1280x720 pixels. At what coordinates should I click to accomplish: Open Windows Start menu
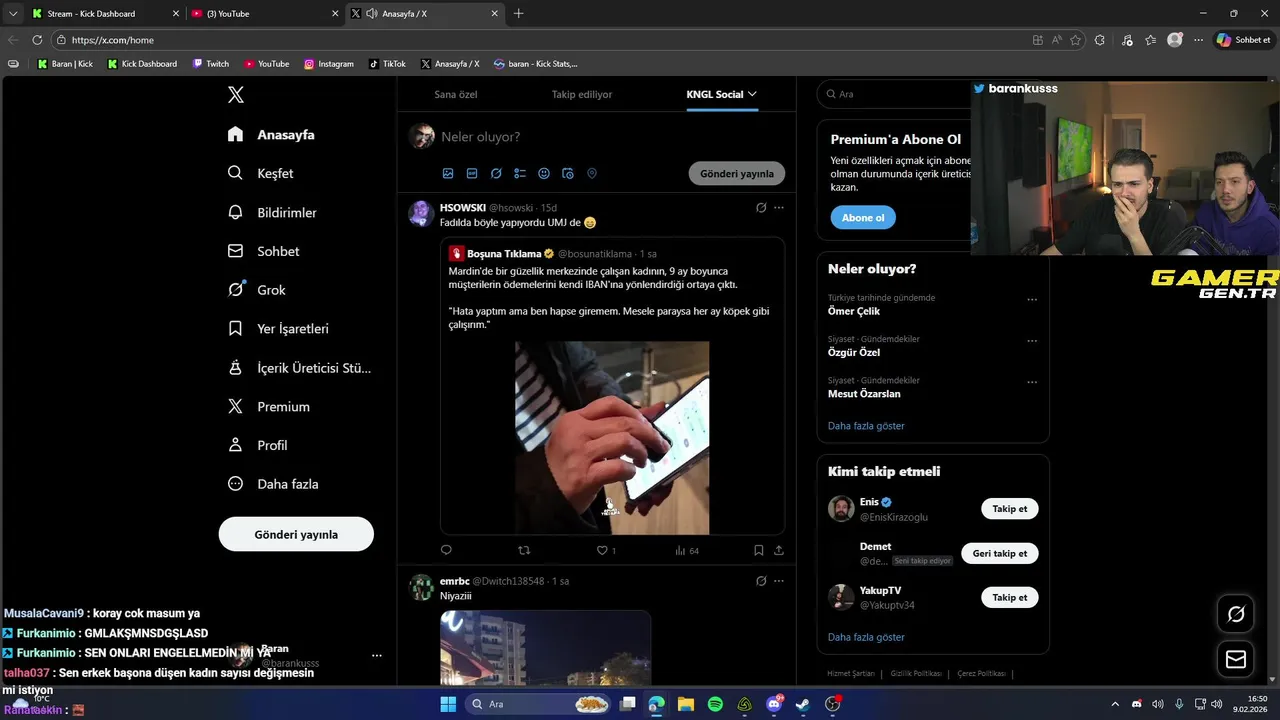[448, 704]
